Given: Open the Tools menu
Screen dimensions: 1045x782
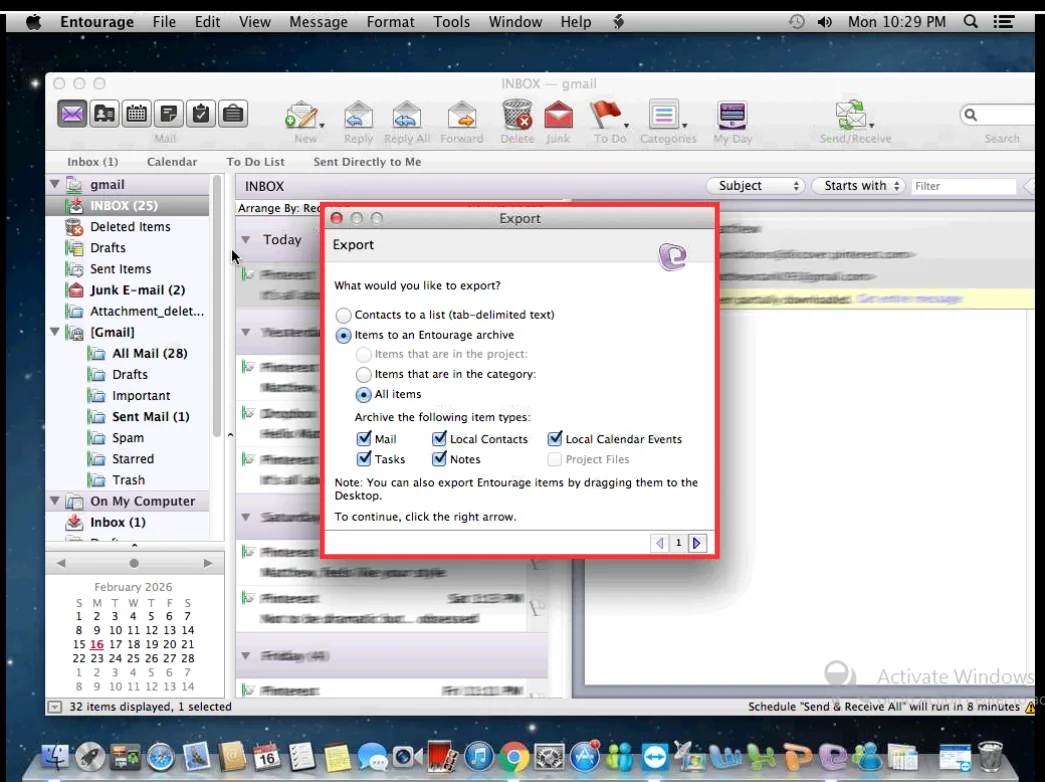Looking at the screenshot, I should [x=451, y=21].
